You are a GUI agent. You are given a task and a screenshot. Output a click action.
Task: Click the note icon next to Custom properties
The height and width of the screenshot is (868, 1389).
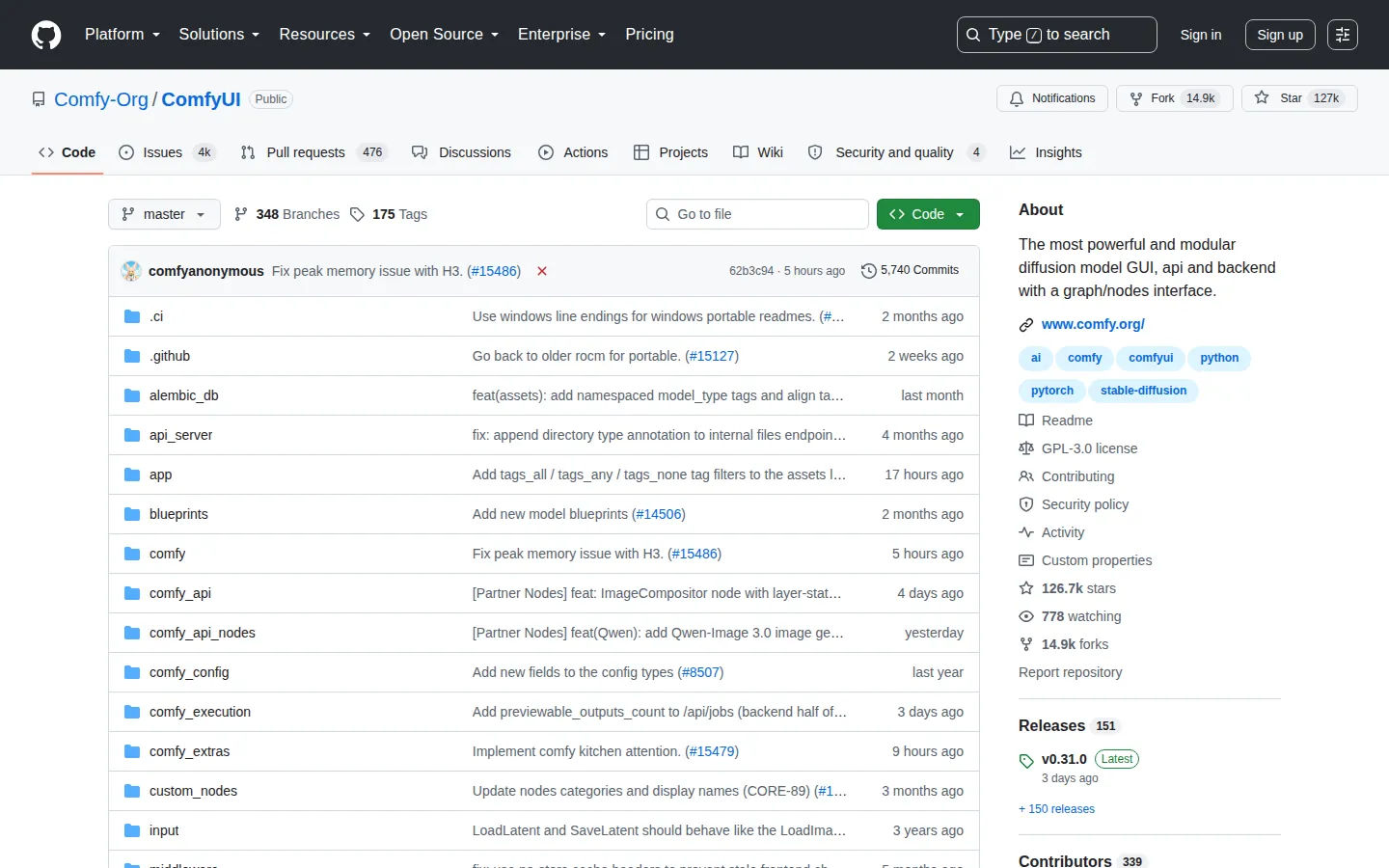(x=1026, y=560)
